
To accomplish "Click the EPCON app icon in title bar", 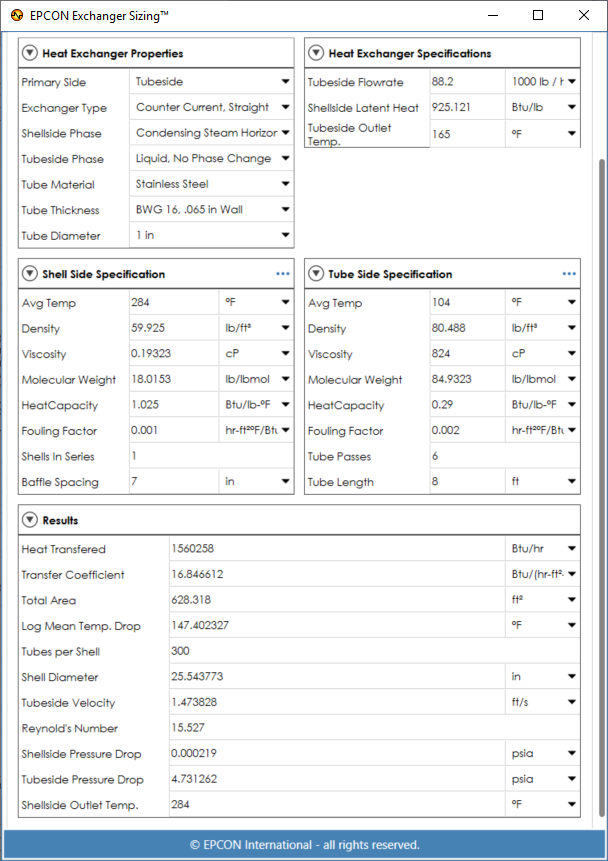I will point(17,15).
